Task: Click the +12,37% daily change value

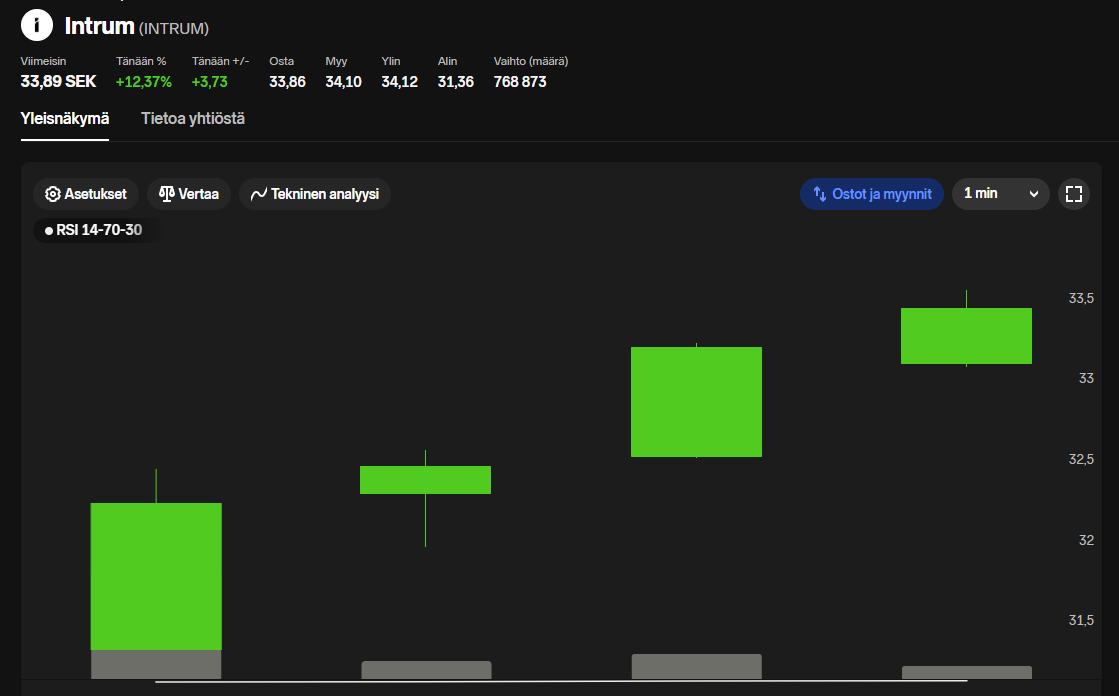Action: point(144,82)
